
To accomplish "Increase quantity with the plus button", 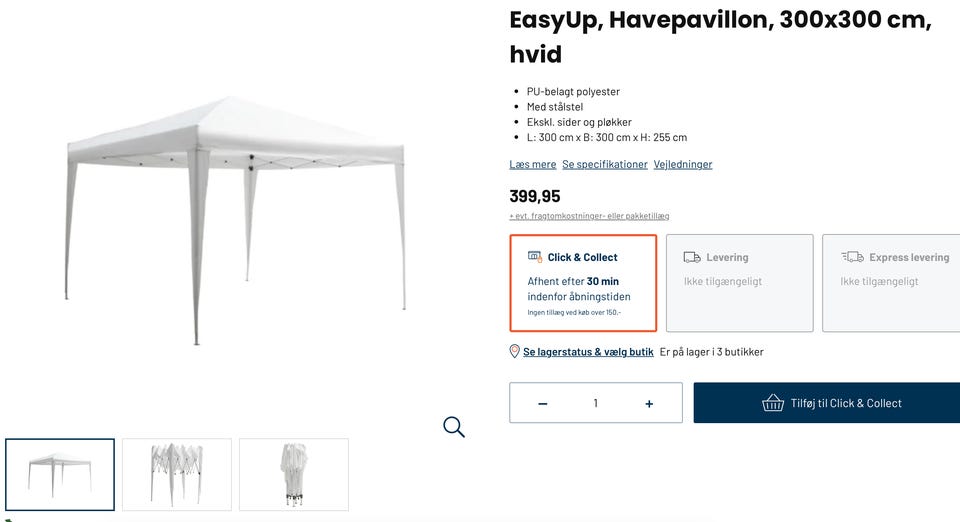I will (x=649, y=403).
